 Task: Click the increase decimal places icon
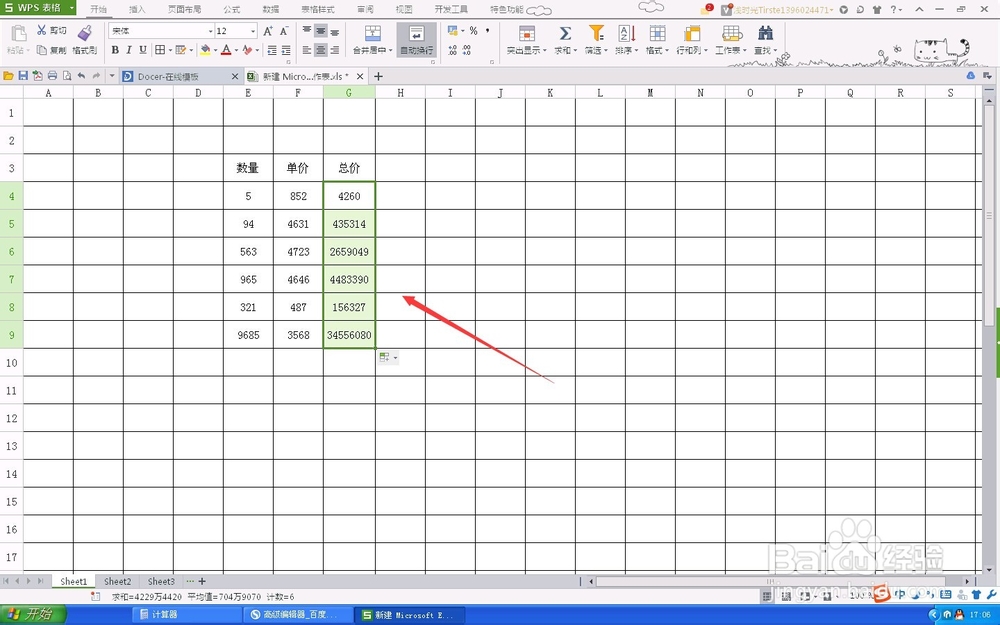(x=453, y=50)
